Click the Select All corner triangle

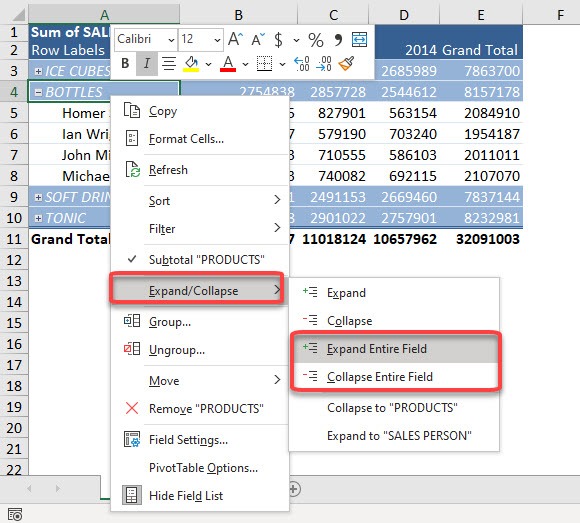[18, 15]
